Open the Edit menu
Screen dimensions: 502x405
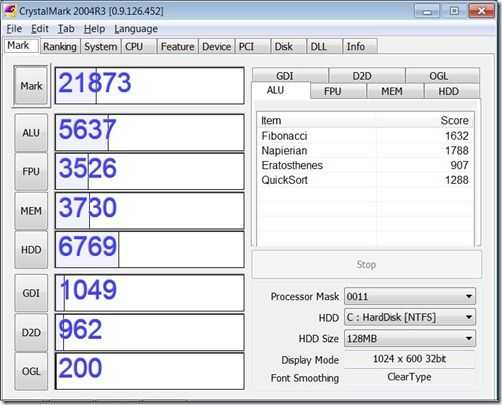(x=40, y=29)
